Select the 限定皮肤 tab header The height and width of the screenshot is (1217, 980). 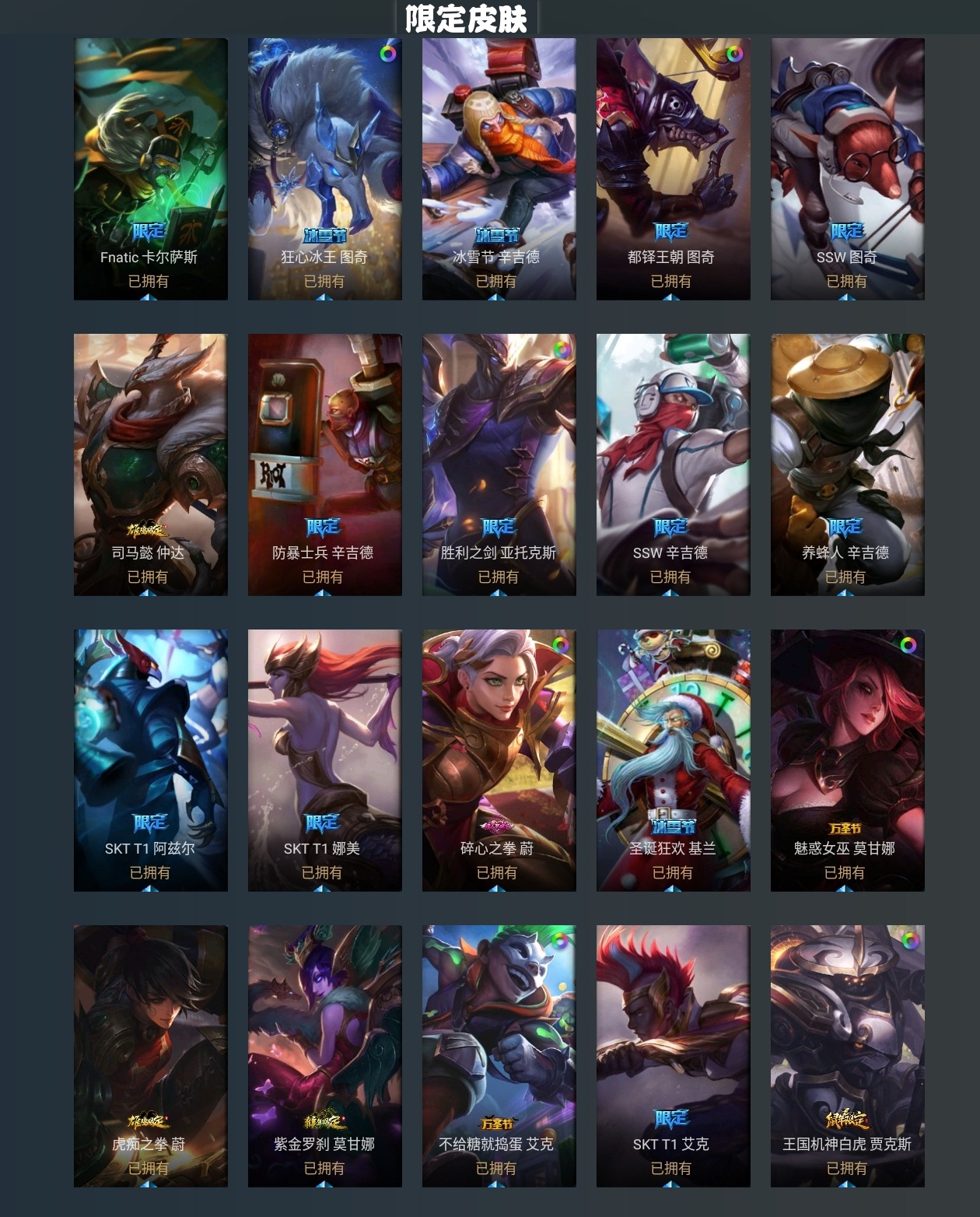click(x=467, y=18)
